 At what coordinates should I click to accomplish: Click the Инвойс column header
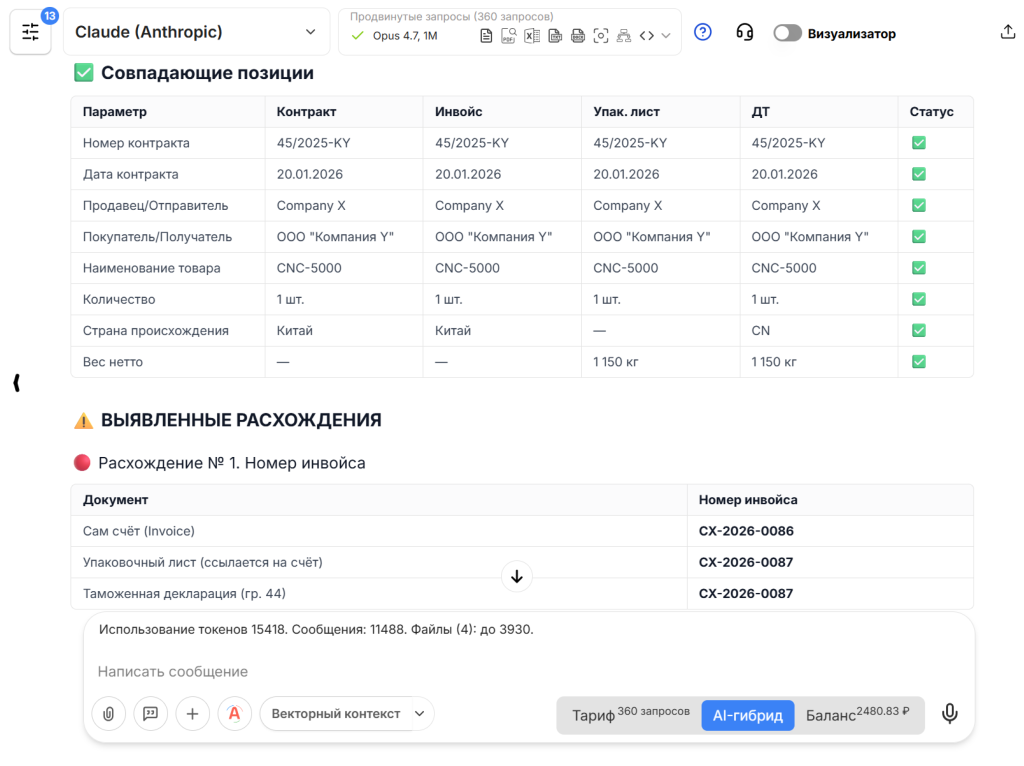(458, 112)
